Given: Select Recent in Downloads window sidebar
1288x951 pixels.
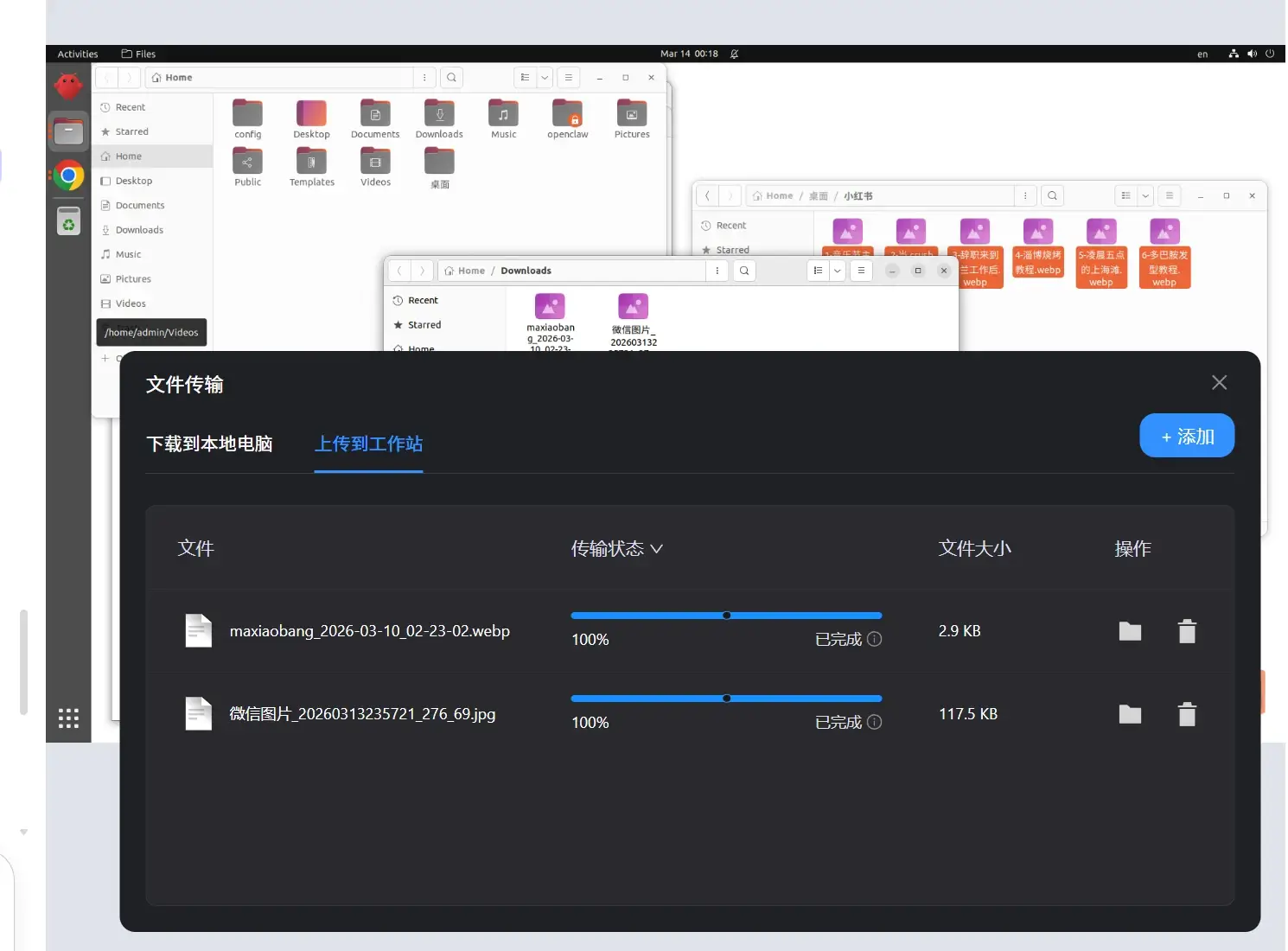Looking at the screenshot, I should point(445,300).
